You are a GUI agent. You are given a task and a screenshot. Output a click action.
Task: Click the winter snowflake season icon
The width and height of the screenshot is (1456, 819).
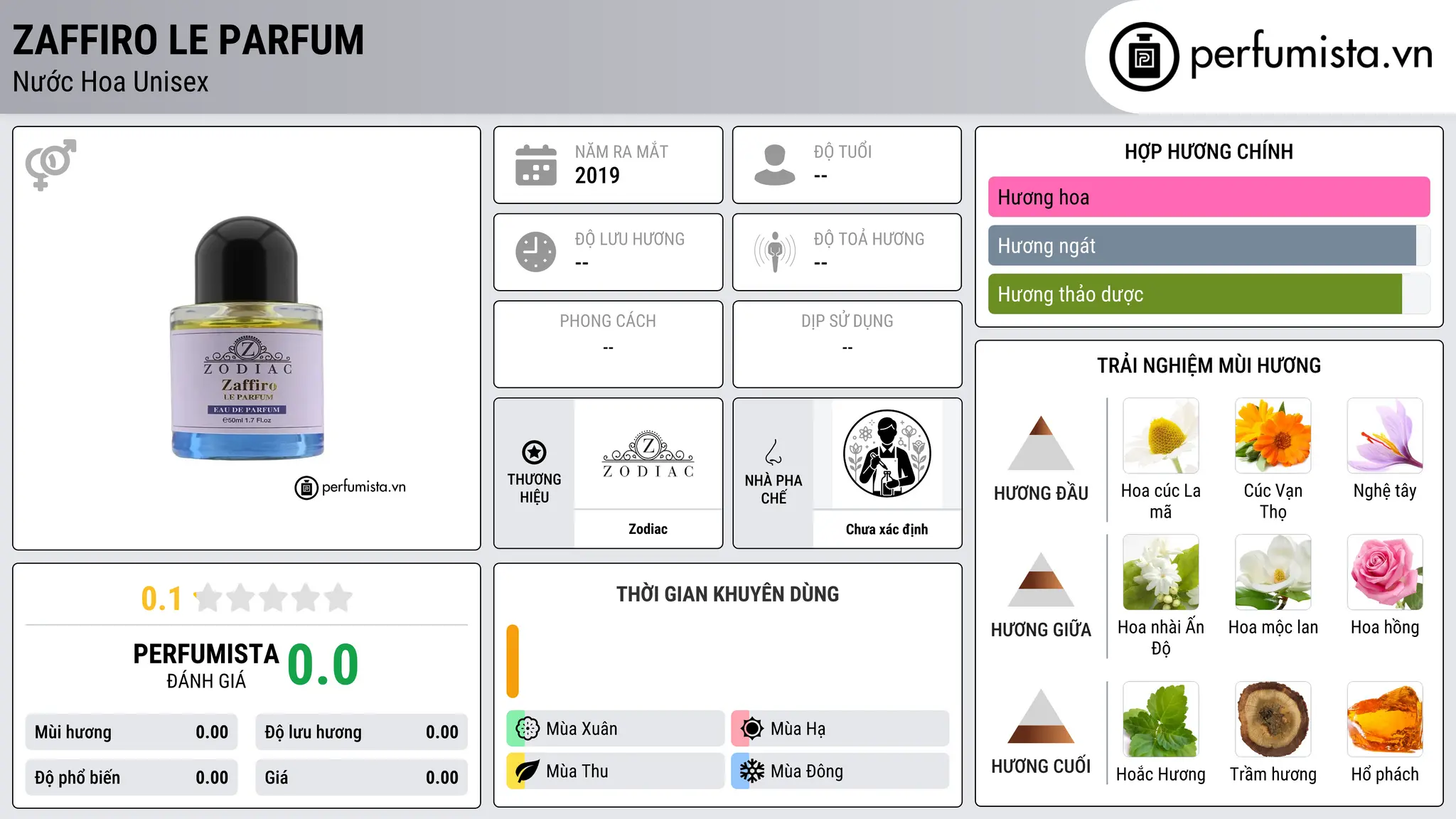(x=752, y=771)
